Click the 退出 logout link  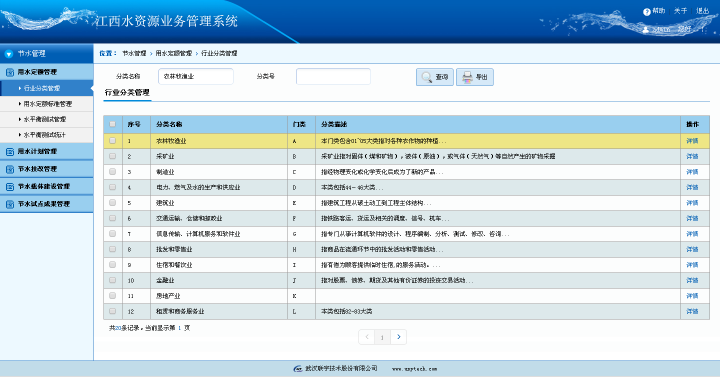pyautogui.click(x=703, y=11)
